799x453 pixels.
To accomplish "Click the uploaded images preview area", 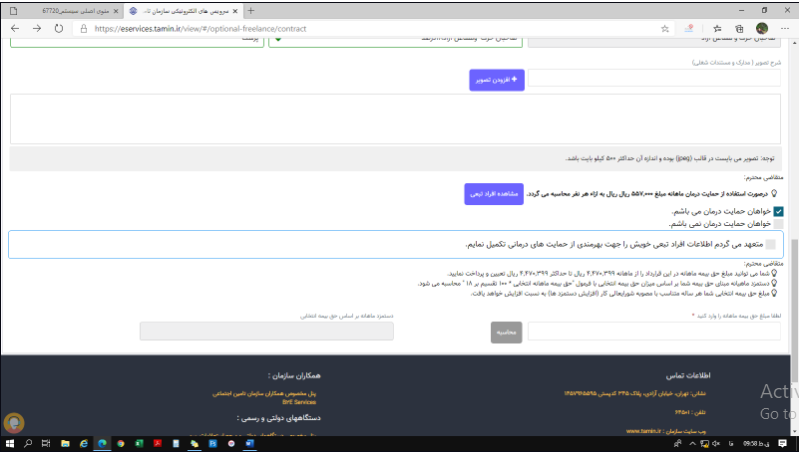I will [395, 119].
